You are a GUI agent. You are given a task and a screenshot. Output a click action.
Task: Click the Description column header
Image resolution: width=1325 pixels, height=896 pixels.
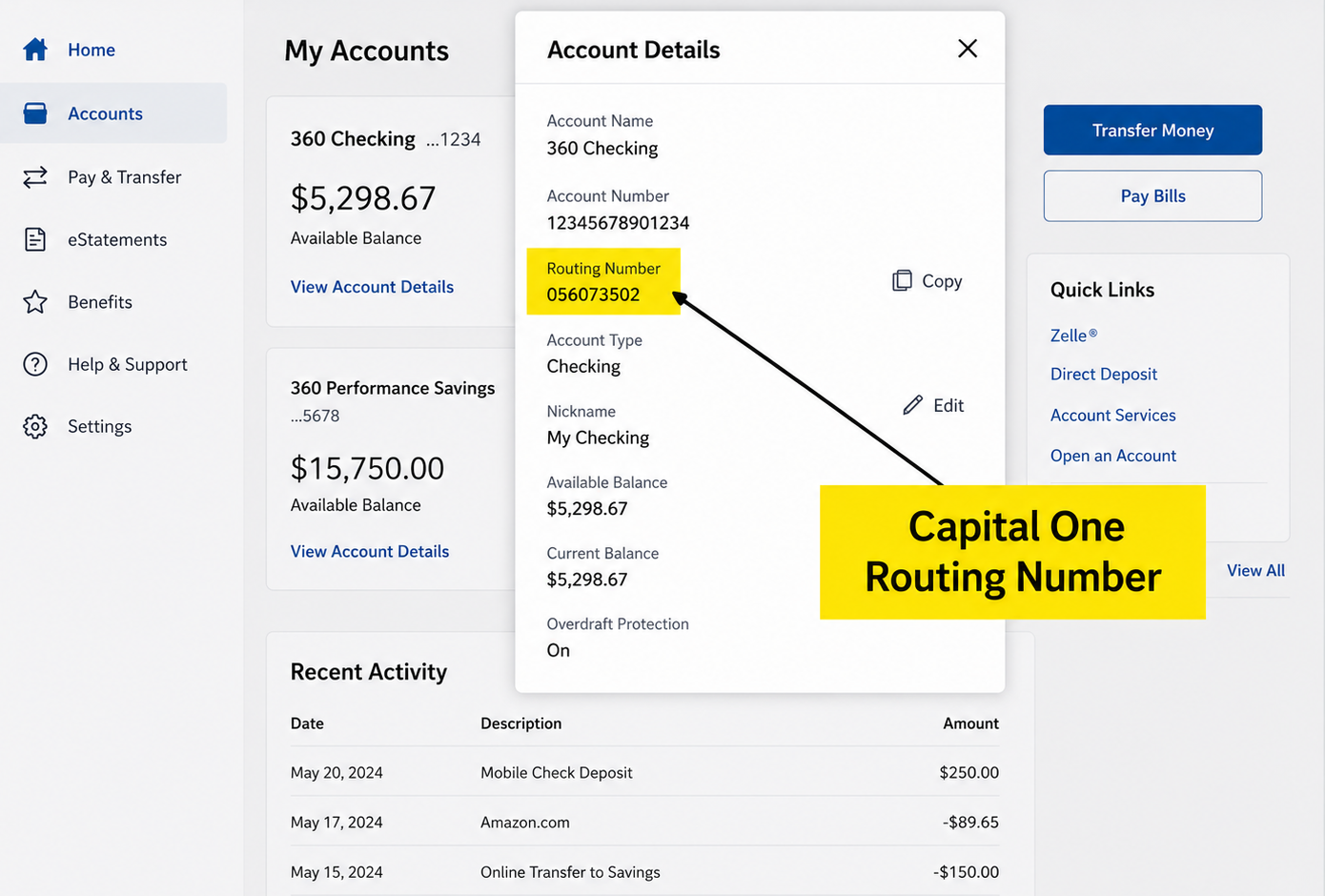point(520,723)
